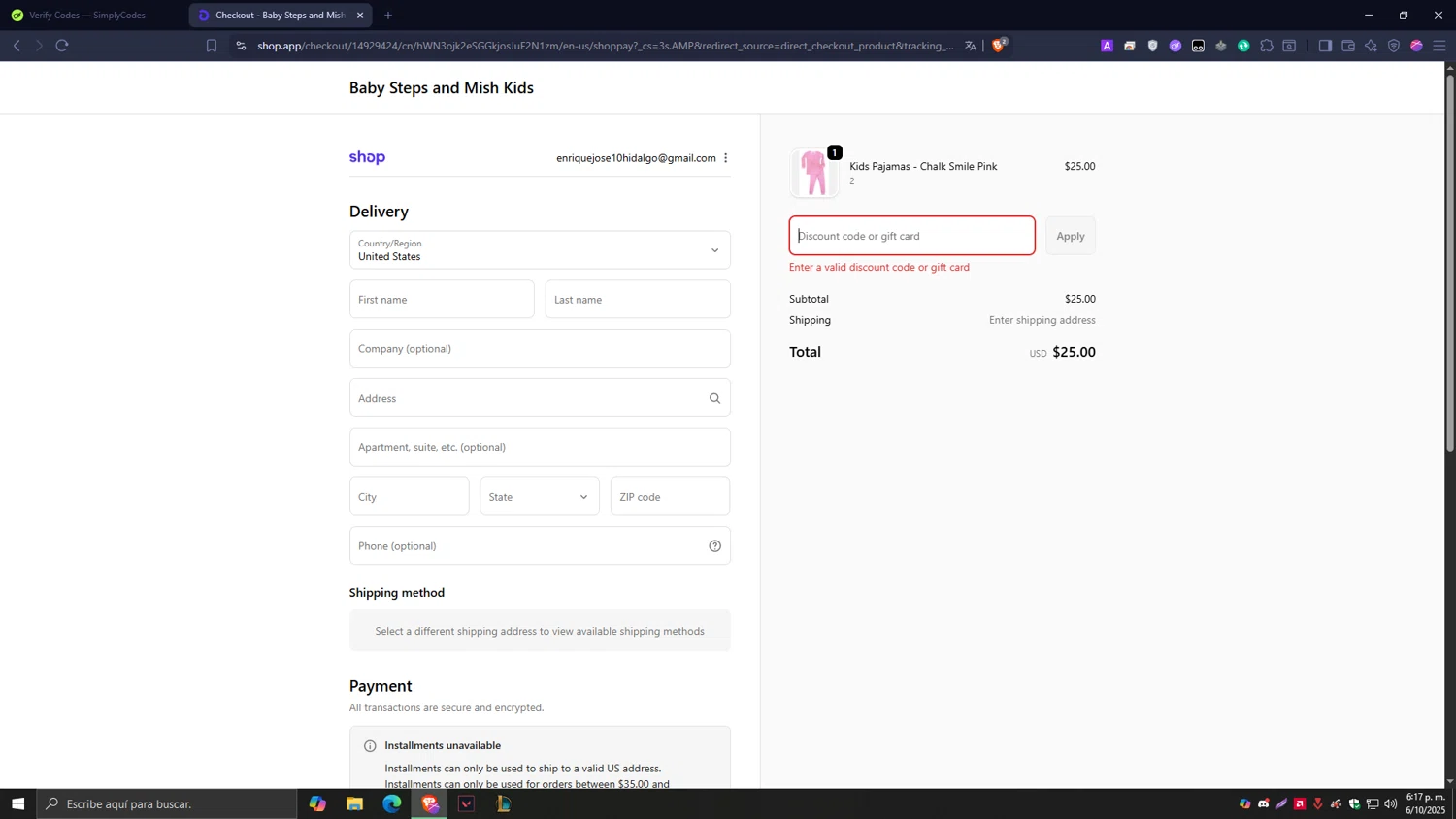
Task: Open Brave Shields lion icon
Action: (x=999, y=45)
